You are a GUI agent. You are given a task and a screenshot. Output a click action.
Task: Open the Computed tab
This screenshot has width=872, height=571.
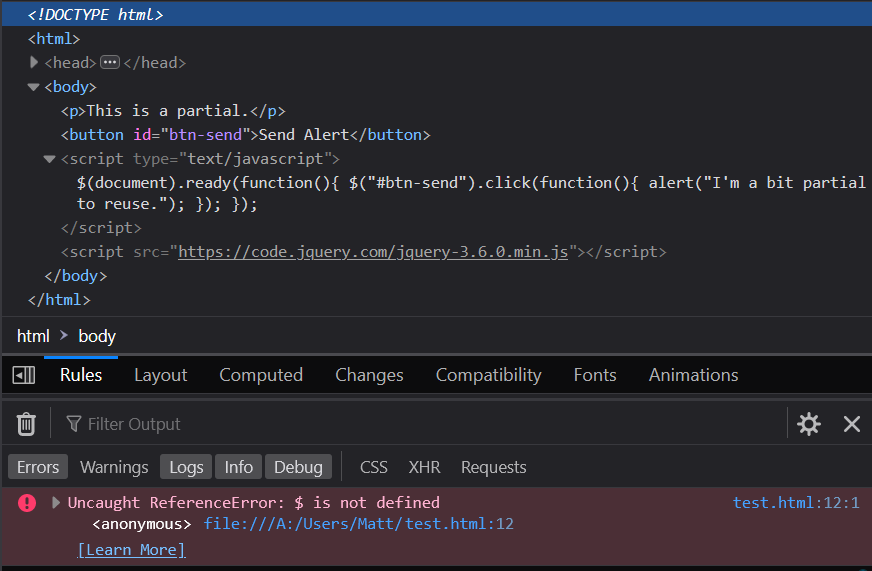(261, 375)
